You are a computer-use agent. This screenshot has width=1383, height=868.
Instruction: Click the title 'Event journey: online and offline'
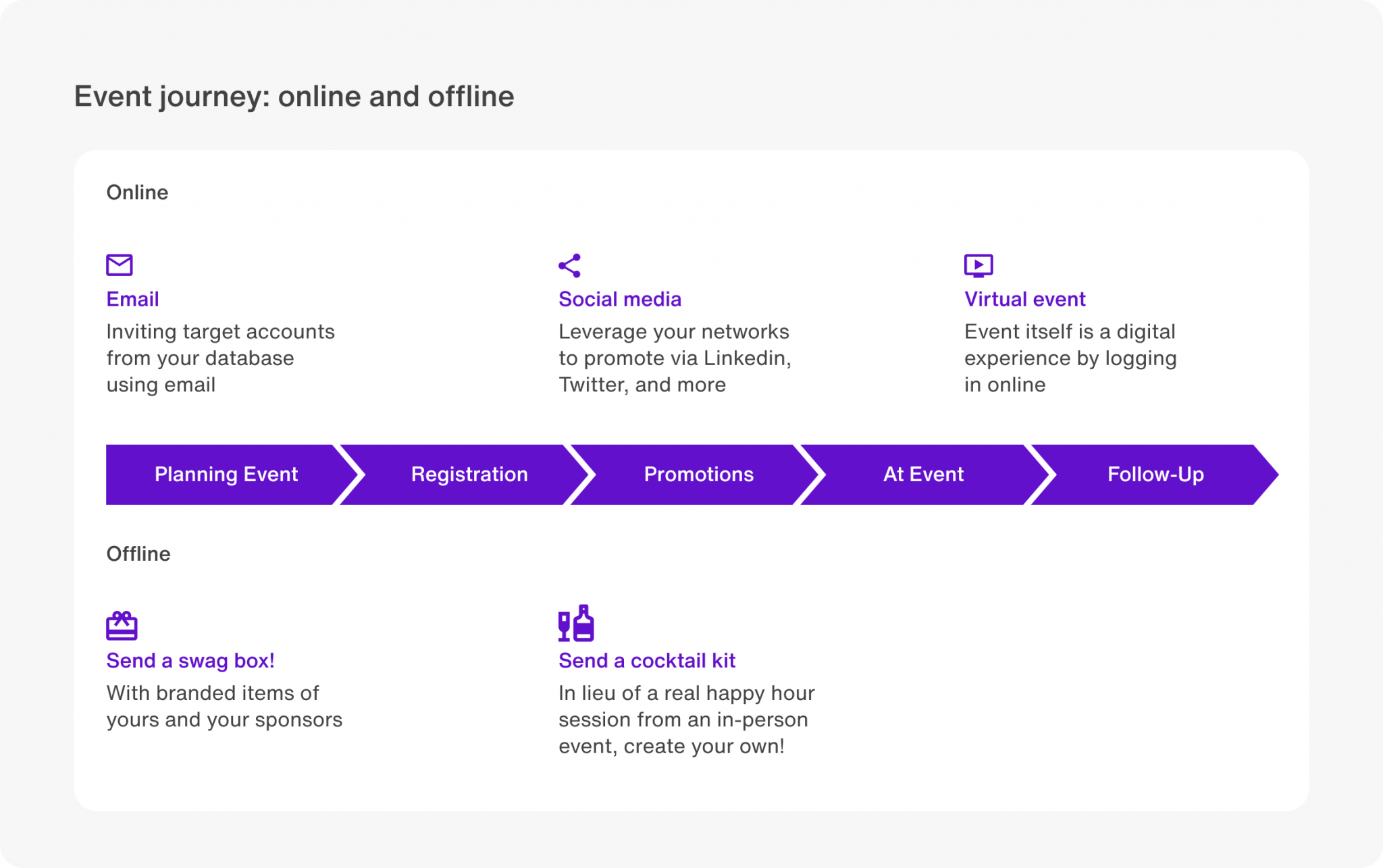pyautogui.click(x=294, y=97)
